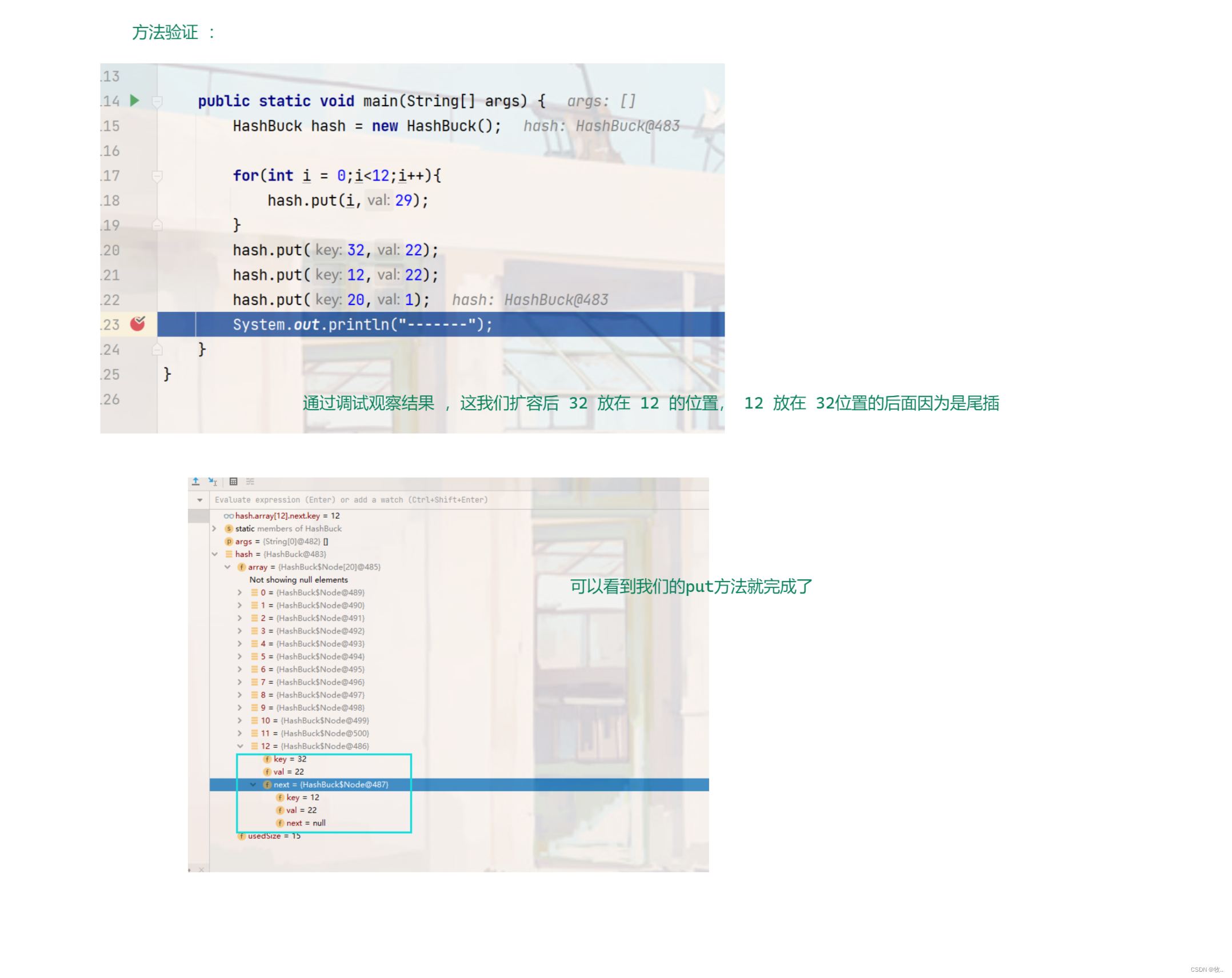Click the breakpoint icon on line 23
Screen dimensions: 1232x978
[137, 324]
